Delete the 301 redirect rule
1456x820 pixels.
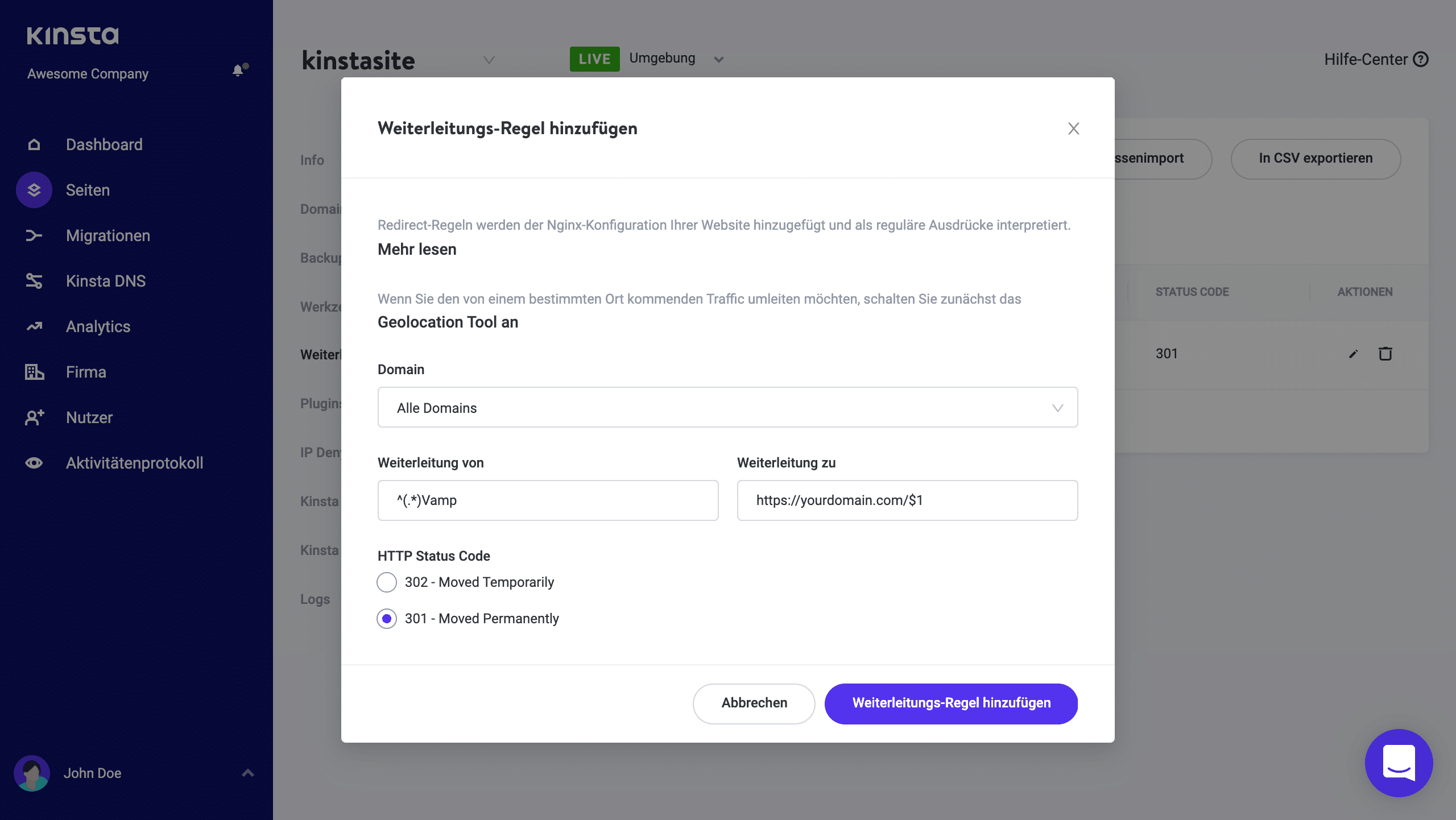point(1385,354)
